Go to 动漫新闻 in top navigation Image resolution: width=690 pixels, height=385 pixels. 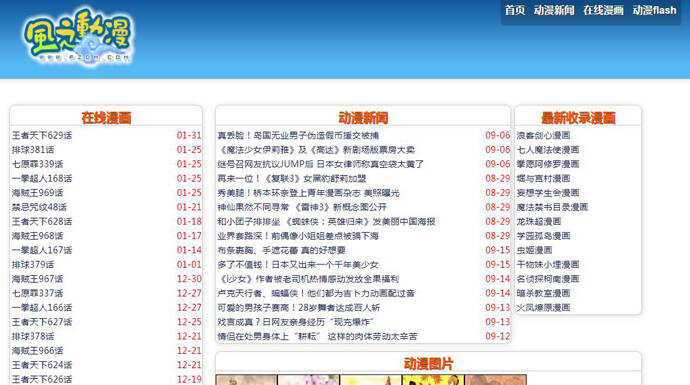point(554,10)
